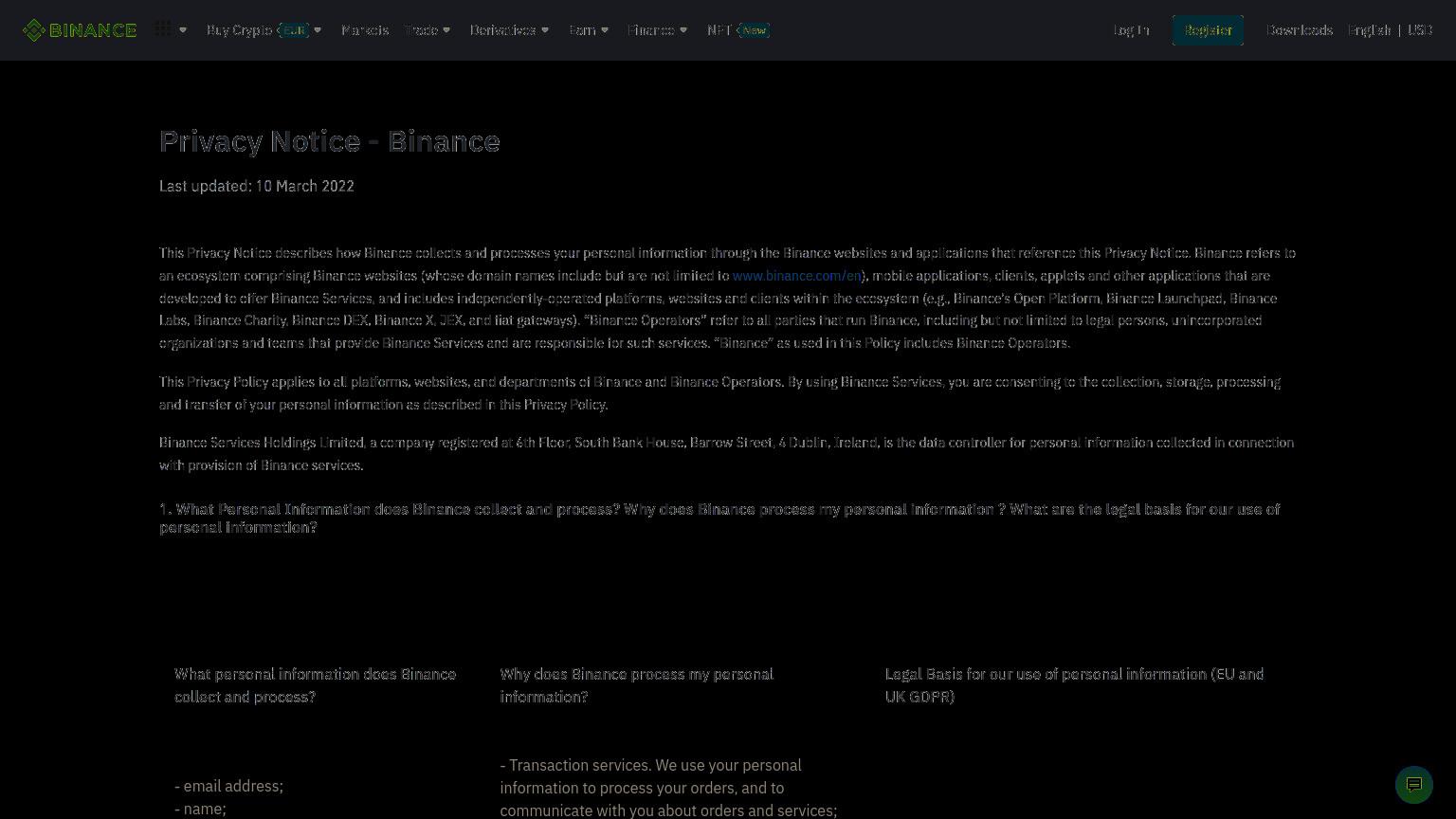
Task: Expand the Trade dropdown arrow
Action: (446, 30)
